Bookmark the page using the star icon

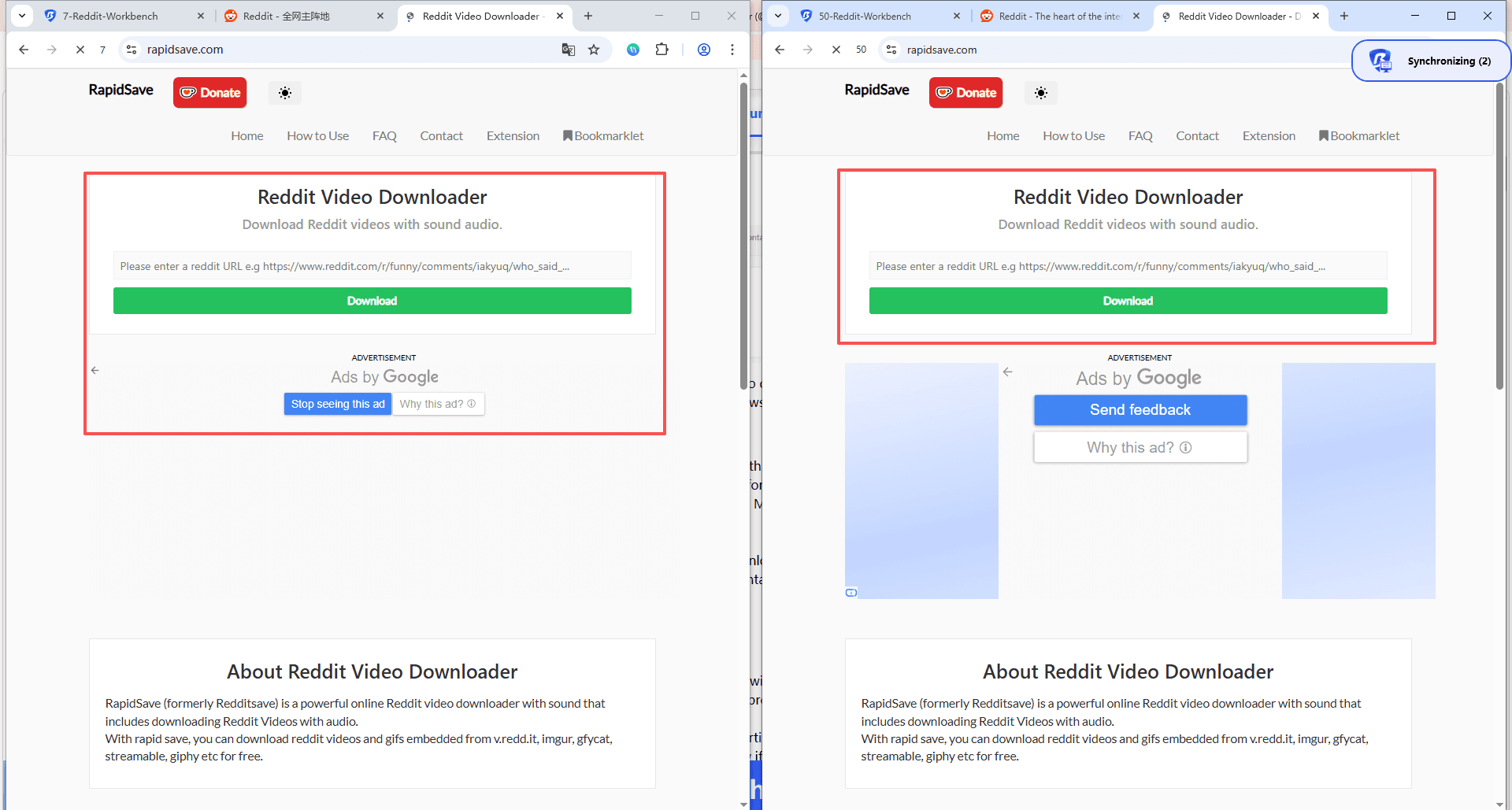point(594,50)
